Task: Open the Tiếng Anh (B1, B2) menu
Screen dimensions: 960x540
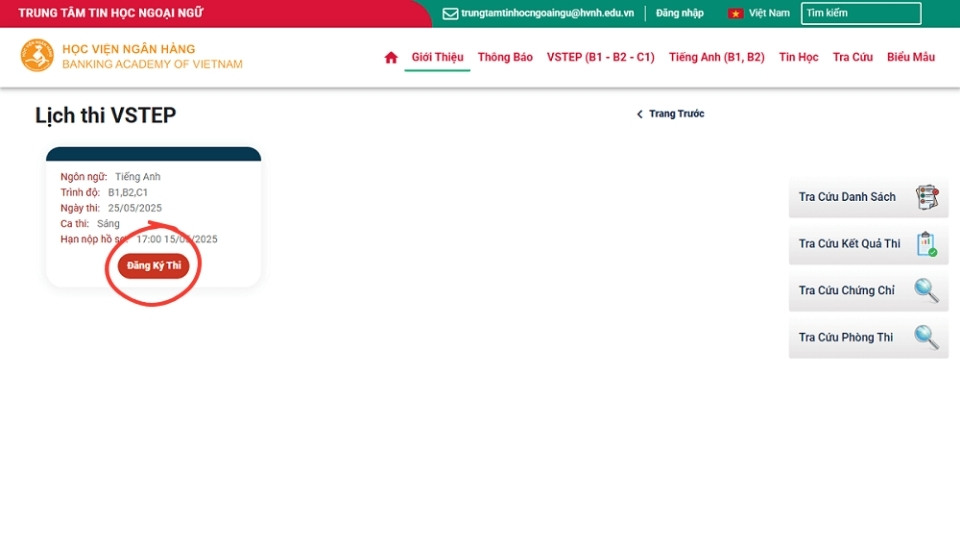Action: [x=716, y=58]
